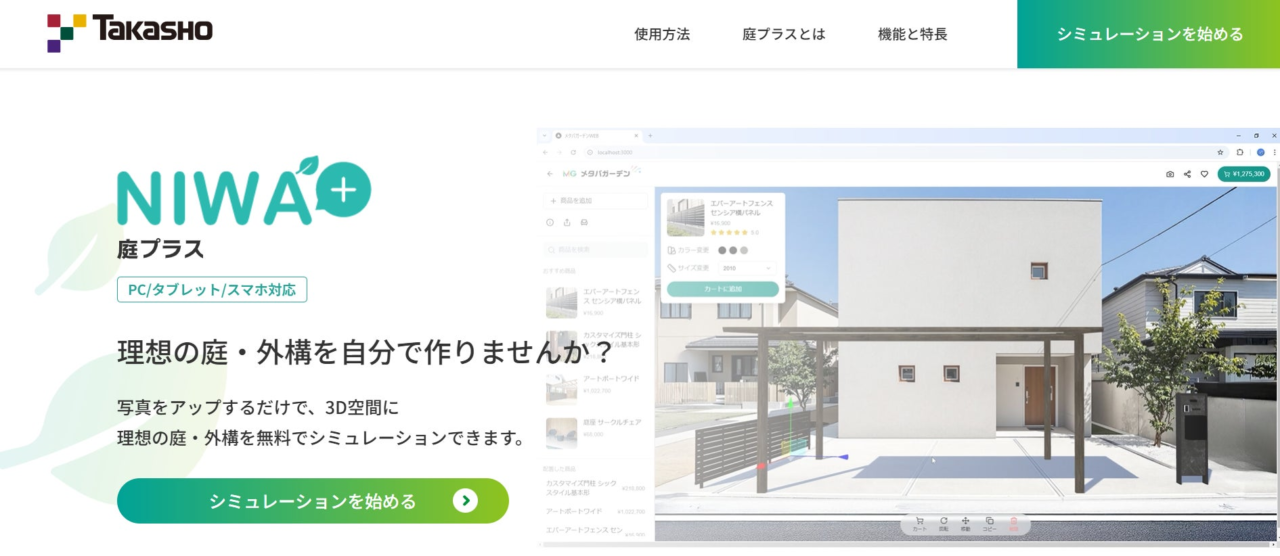The height and width of the screenshot is (556, 1280).
Task: Click the カート icon in the demo bottom toolbar
Action: (919, 523)
